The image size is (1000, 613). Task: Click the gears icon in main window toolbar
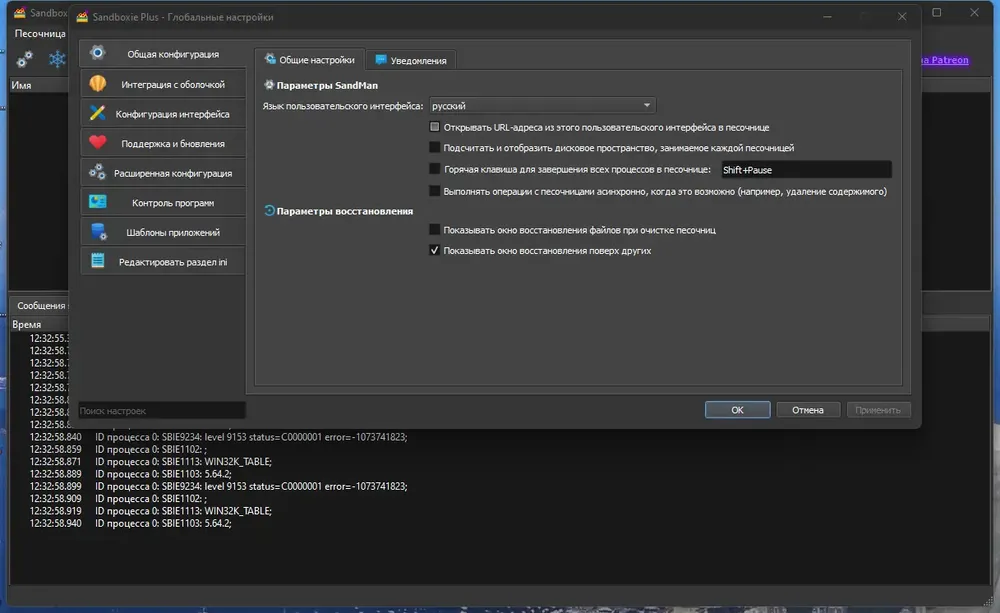(25, 59)
